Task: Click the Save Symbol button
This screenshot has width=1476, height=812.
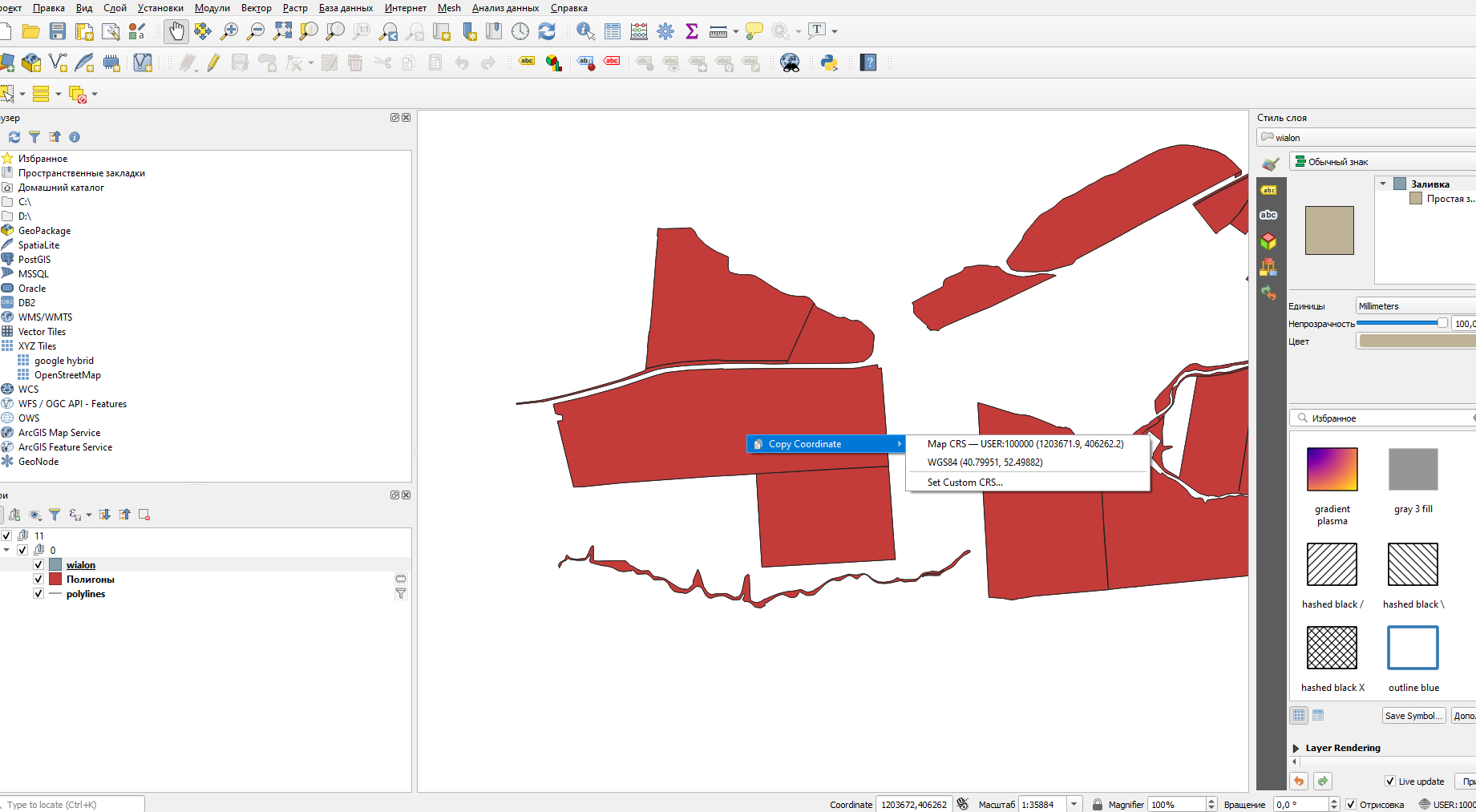Action: [x=1413, y=716]
